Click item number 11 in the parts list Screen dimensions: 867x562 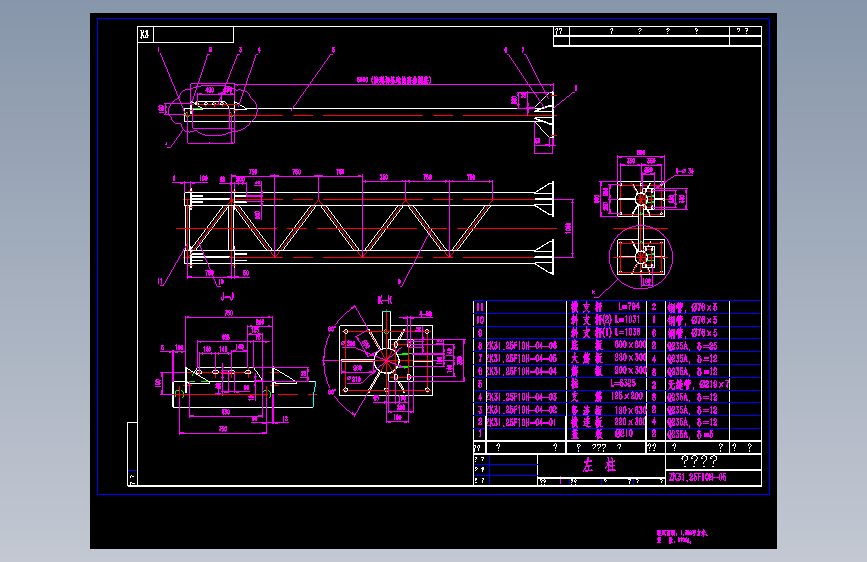(480, 307)
